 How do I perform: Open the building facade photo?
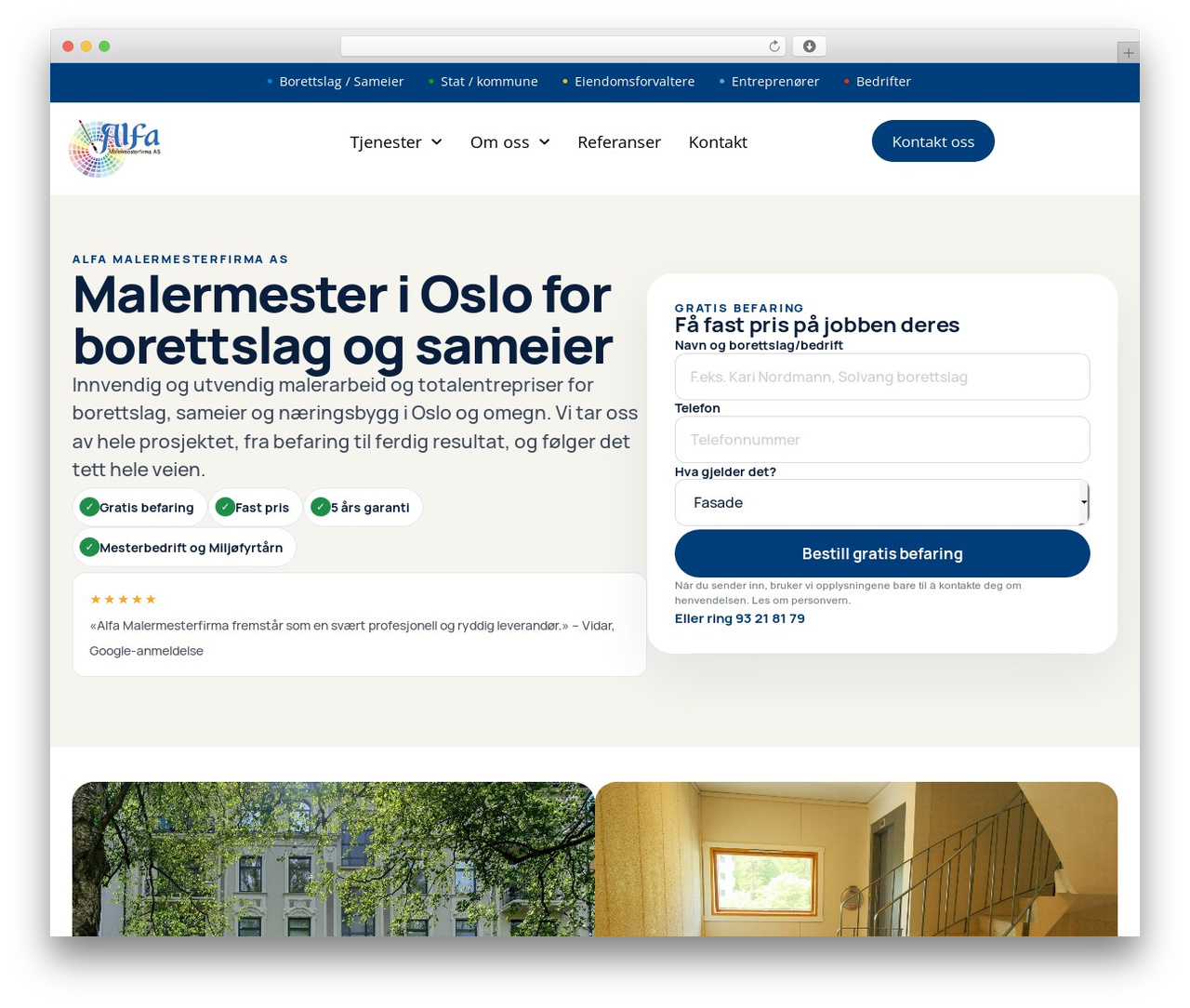pyautogui.click(x=333, y=859)
